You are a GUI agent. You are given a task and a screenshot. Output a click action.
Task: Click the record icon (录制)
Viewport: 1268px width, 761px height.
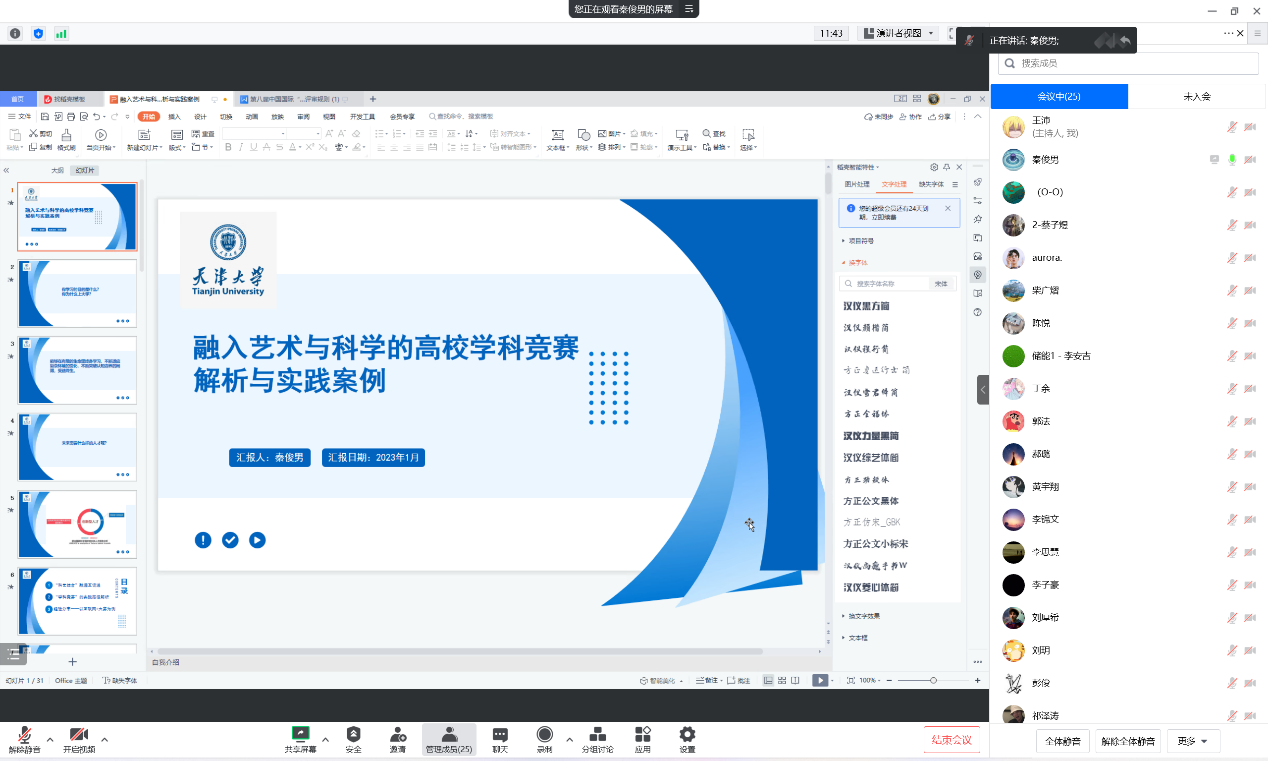(x=544, y=738)
